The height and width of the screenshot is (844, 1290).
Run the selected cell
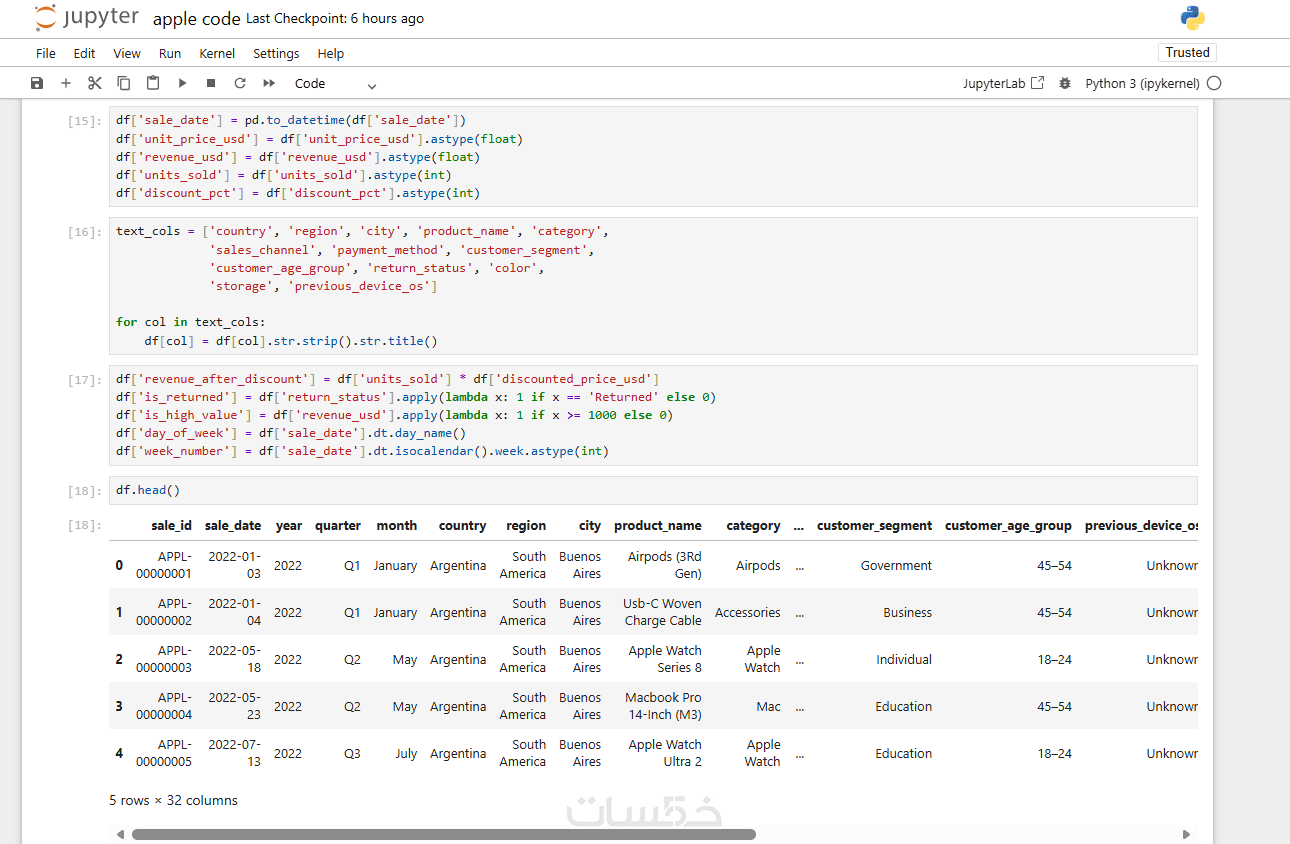point(182,84)
